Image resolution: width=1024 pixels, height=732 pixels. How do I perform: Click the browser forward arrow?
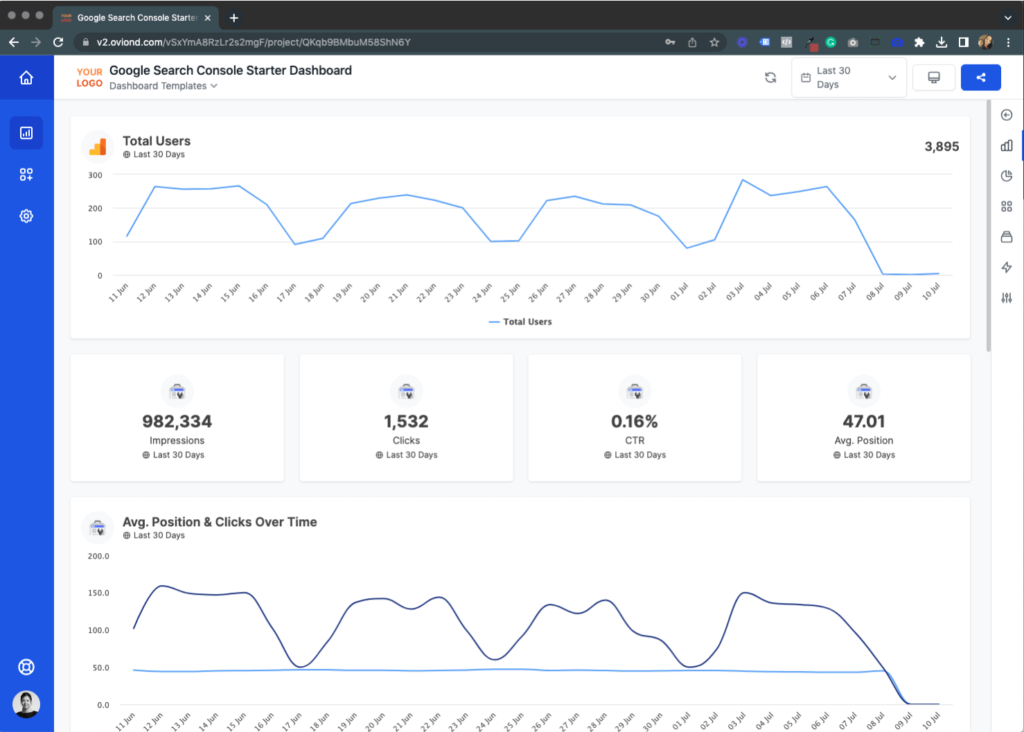pos(36,42)
